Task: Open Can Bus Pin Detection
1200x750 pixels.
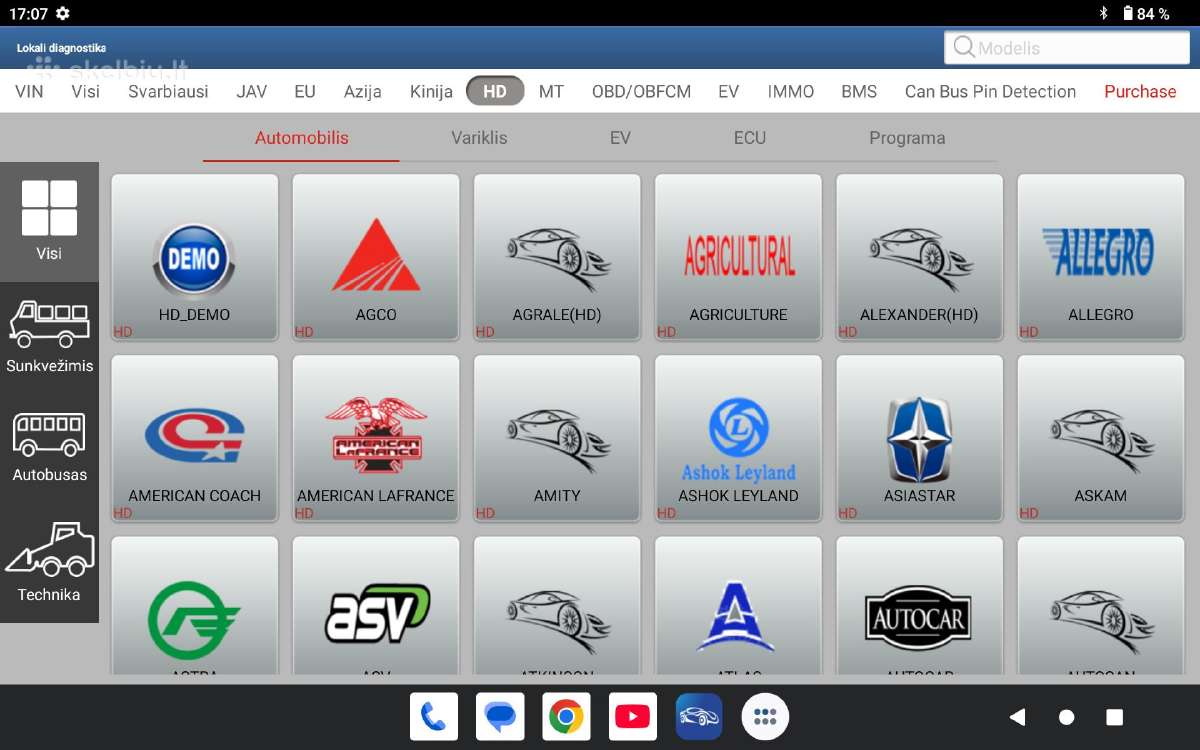Action: (x=990, y=91)
